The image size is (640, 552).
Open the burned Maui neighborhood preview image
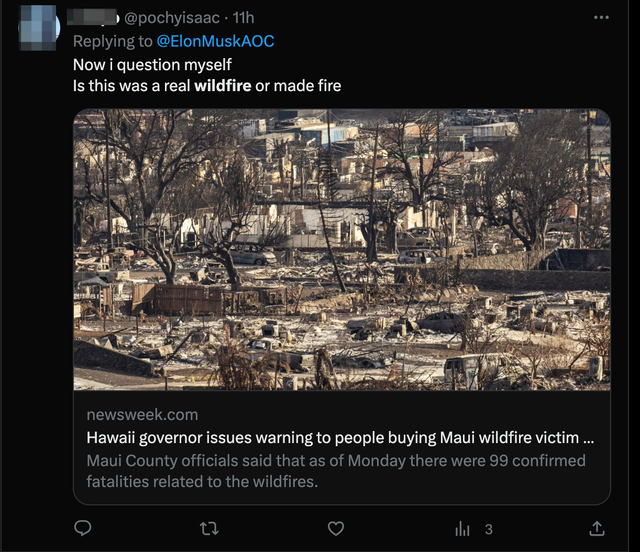341,249
